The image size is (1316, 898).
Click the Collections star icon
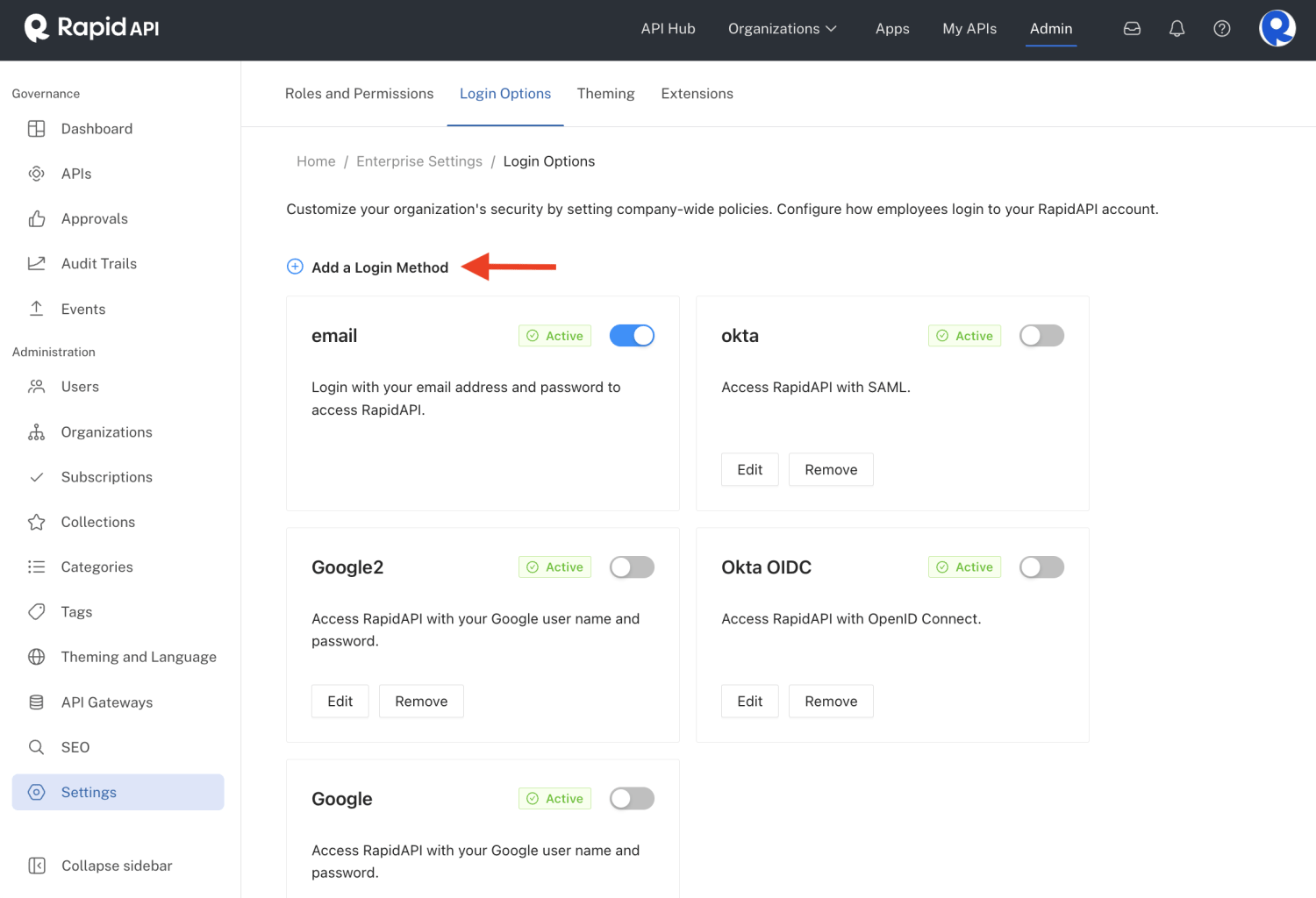point(36,522)
